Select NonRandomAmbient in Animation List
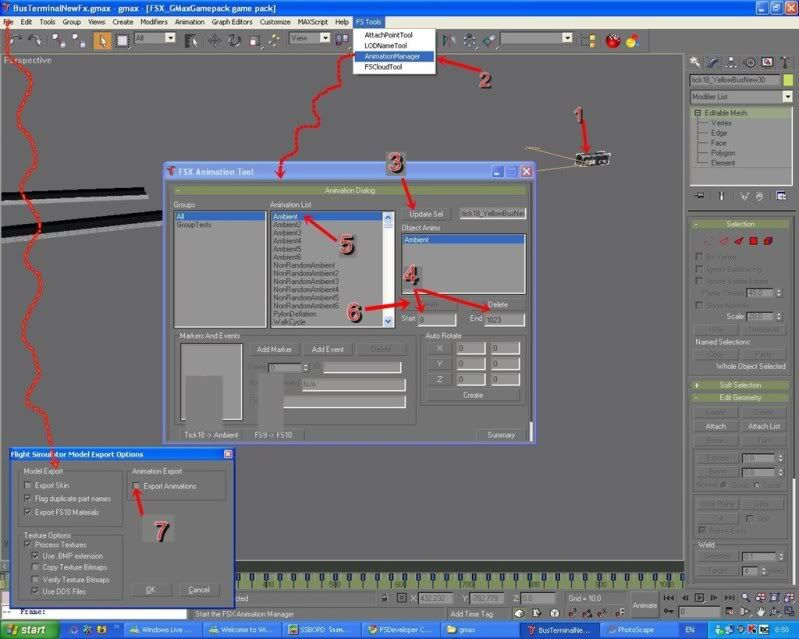The image size is (799, 639). [x=304, y=265]
